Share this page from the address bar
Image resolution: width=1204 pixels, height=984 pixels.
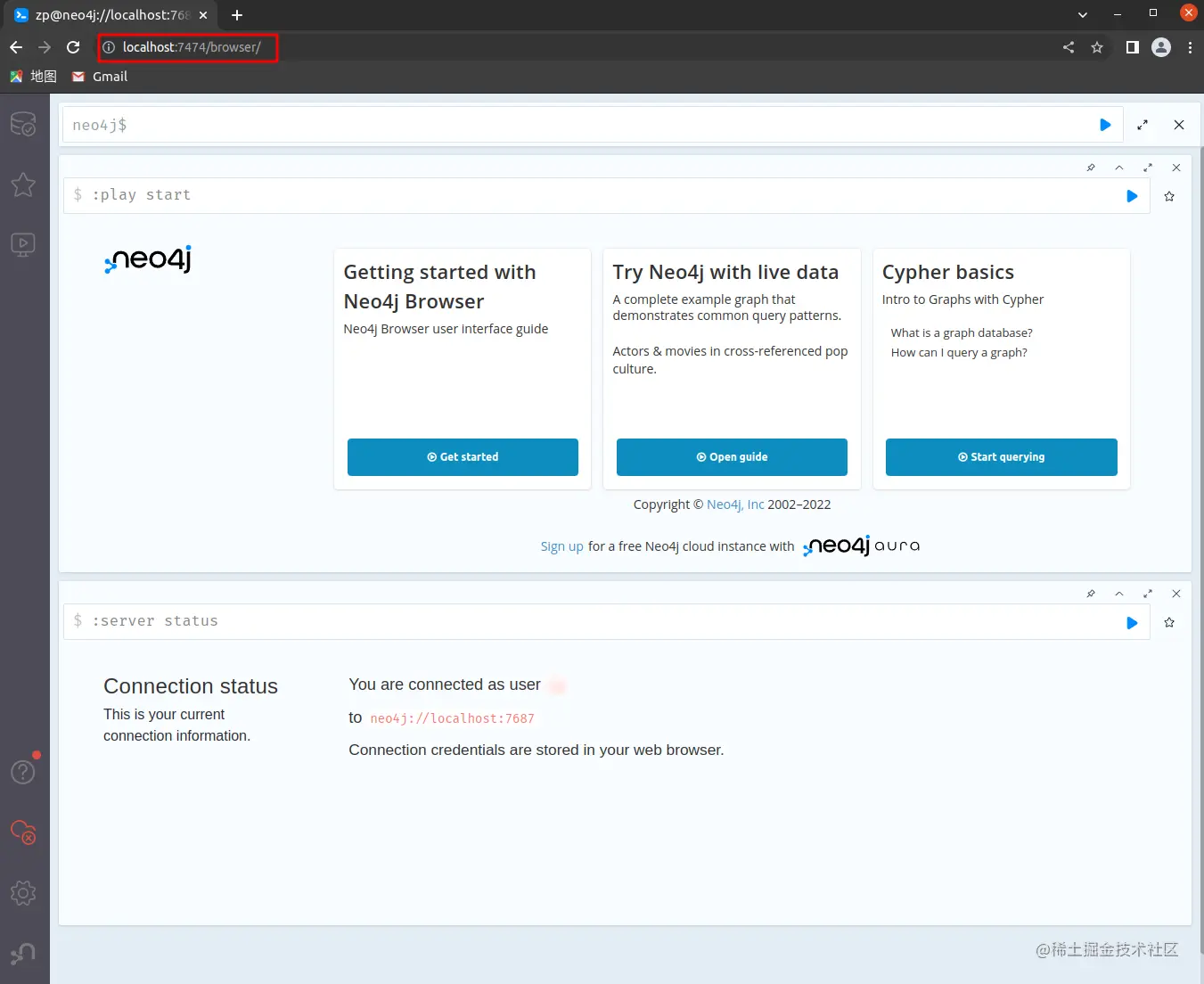(1069, 47)
